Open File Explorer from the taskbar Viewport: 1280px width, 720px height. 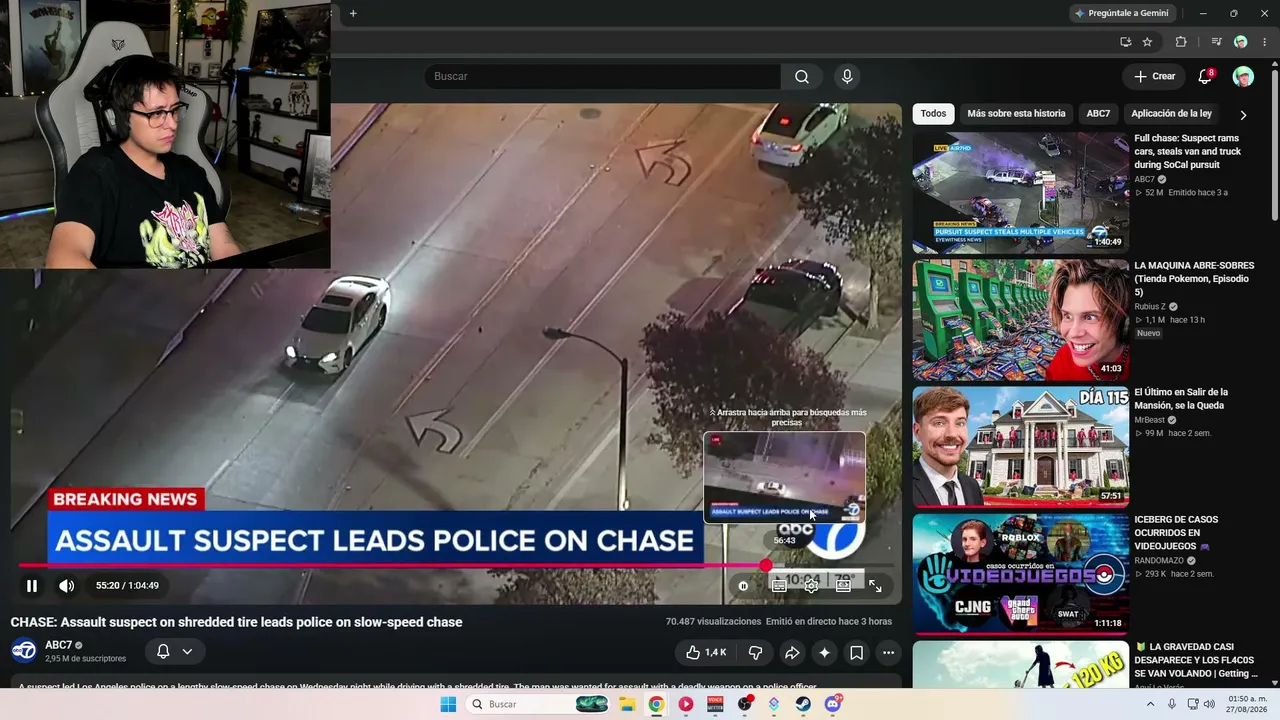point(627,704)
